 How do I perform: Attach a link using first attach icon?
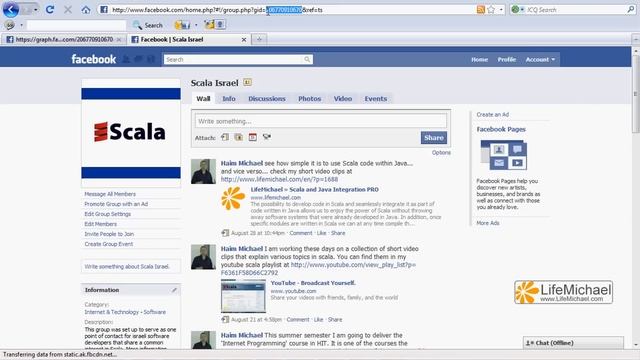225,137
